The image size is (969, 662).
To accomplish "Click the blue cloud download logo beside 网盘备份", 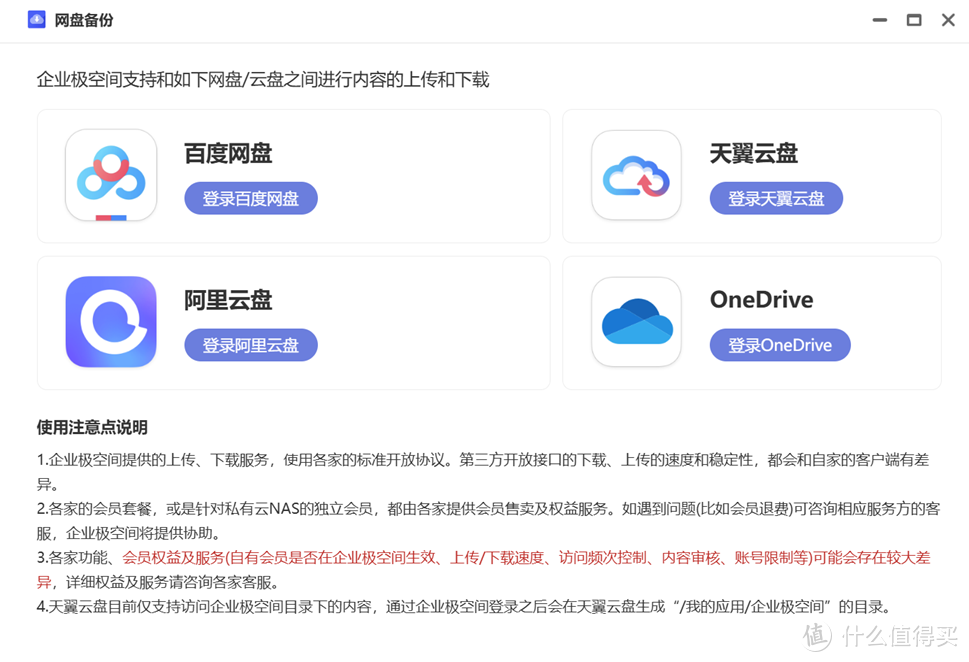I will pyautogui.click(x=36, y=19).
